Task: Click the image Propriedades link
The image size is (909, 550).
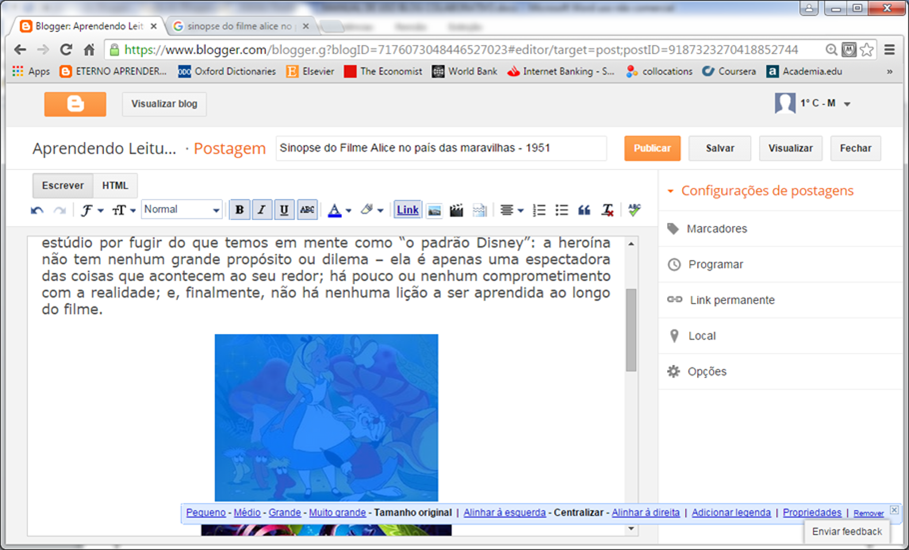Action: [x=812, y=513]
